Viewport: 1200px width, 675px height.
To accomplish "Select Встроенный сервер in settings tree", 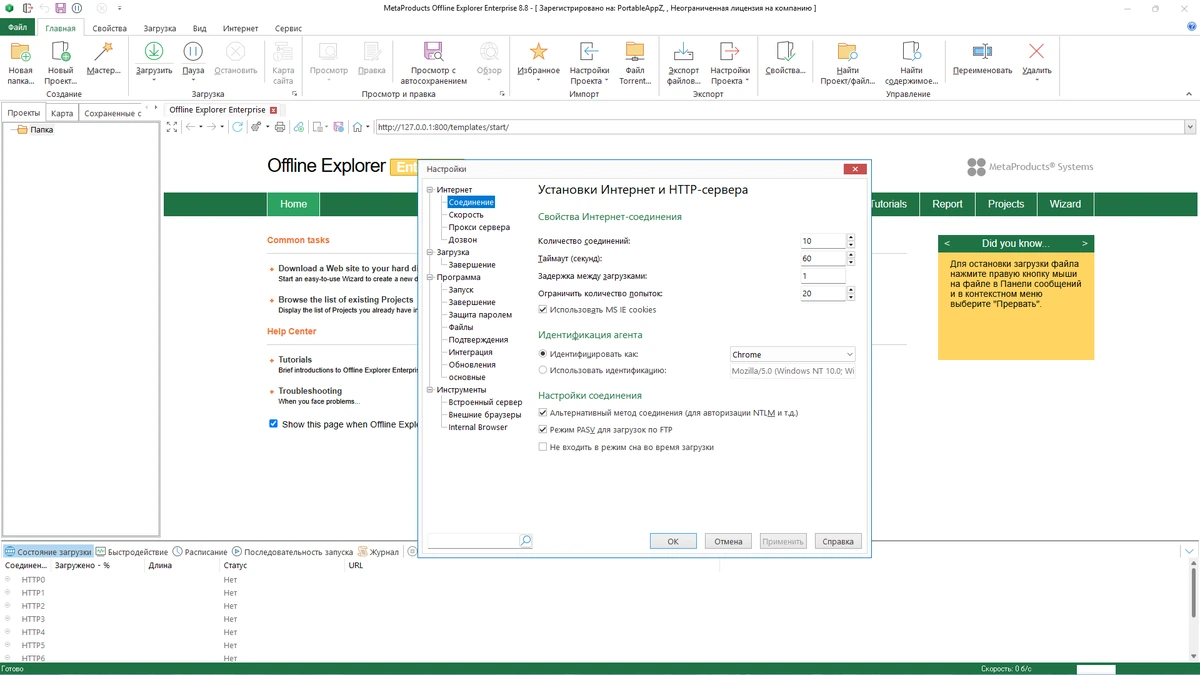I will click(485, 402).
